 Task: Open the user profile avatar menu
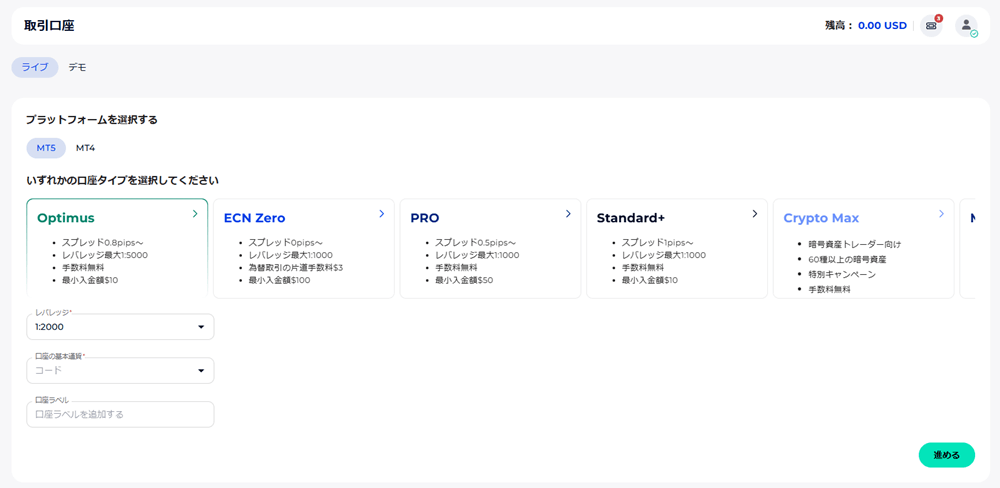point(966,26)
